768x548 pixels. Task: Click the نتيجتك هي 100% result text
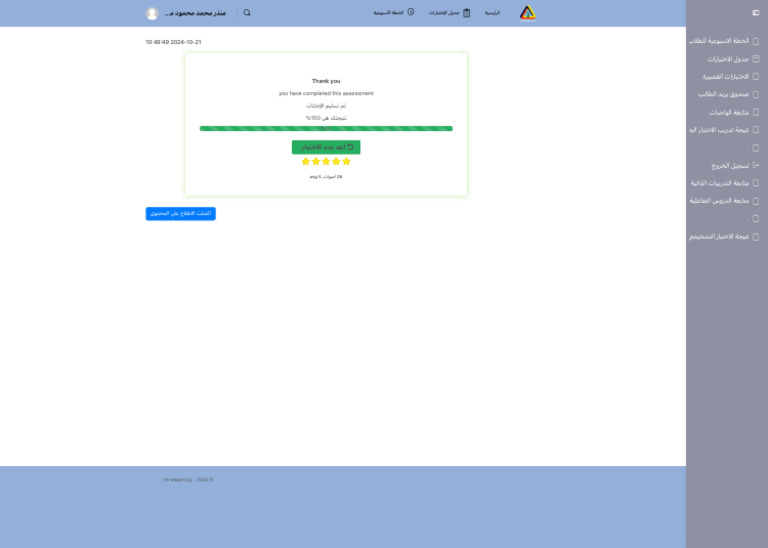point(326,118)
